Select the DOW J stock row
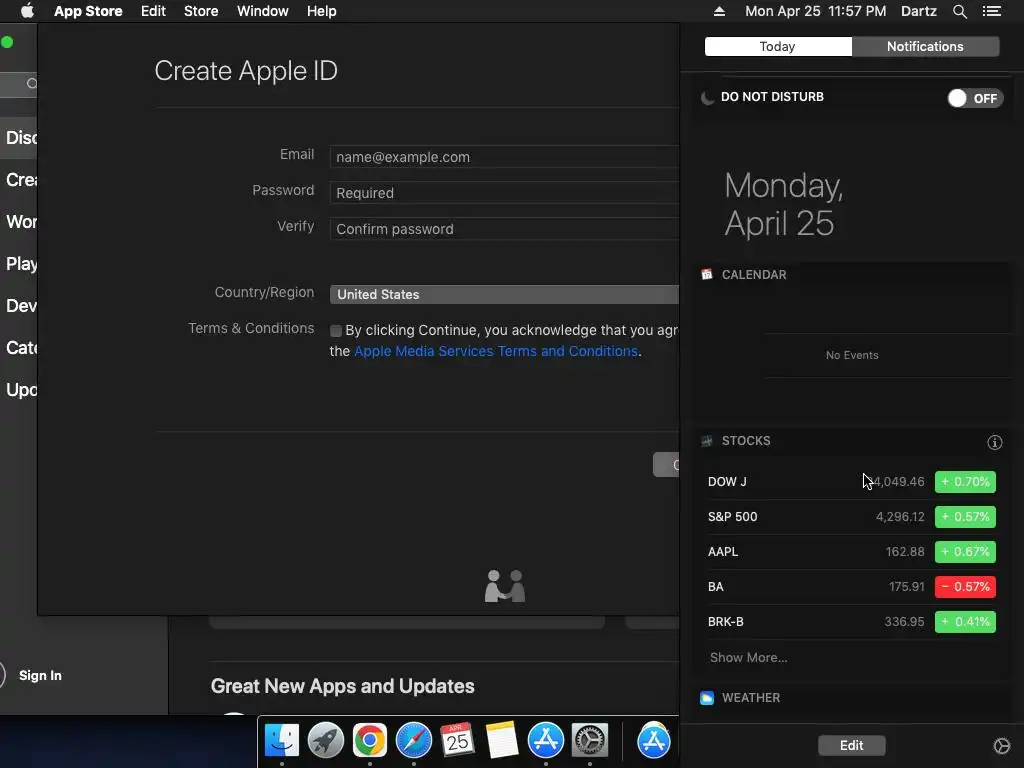The width and height of the screenshot is (1024, 768). click(852, 482)
